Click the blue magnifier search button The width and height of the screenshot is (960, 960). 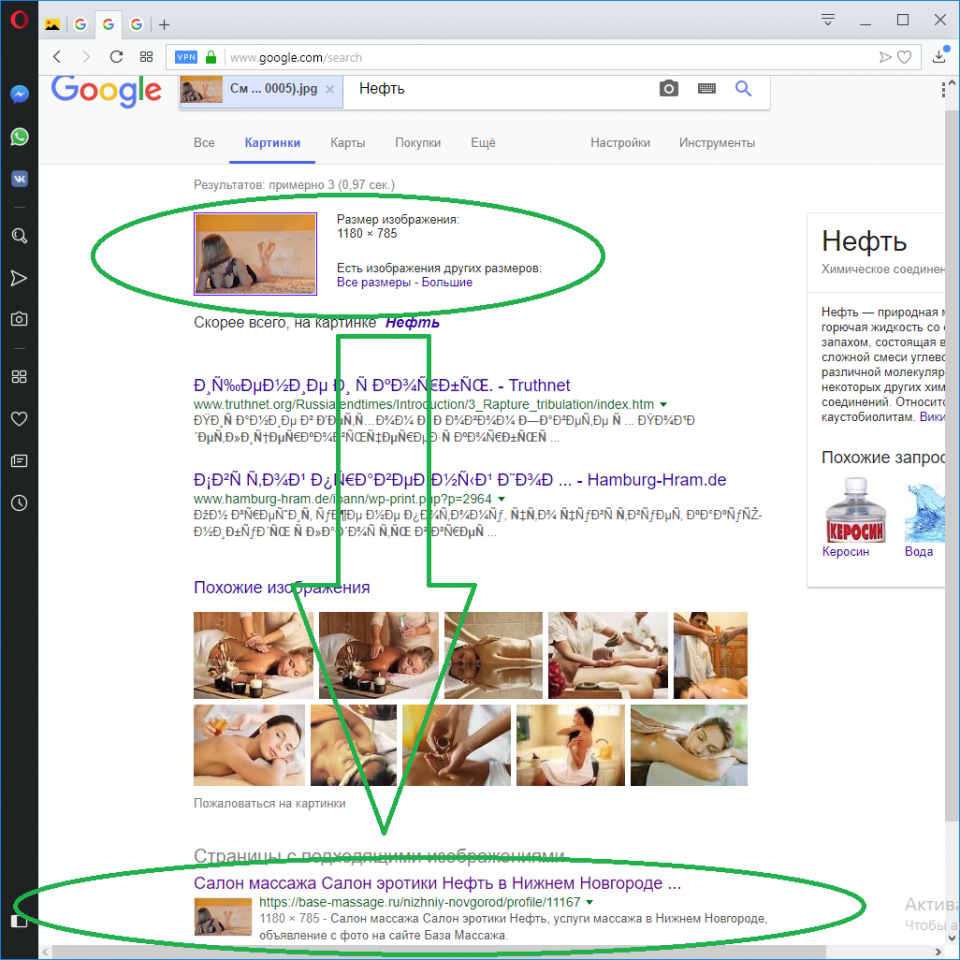(x=743, y=89)
